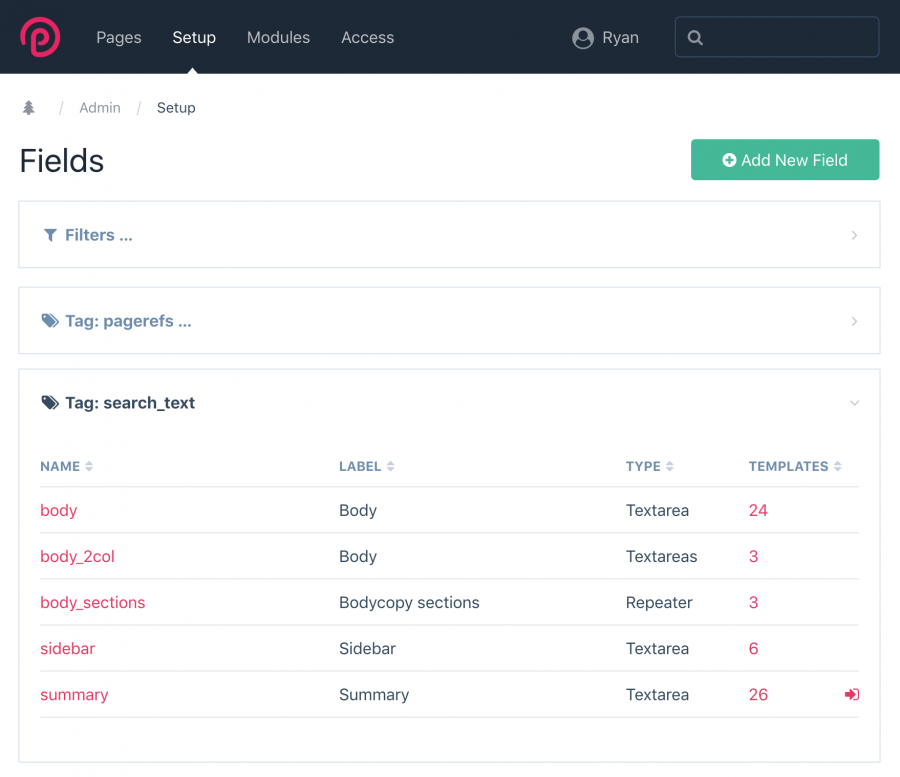
Task: Click the search_text tag icon
Action: (x=50, y=403)
